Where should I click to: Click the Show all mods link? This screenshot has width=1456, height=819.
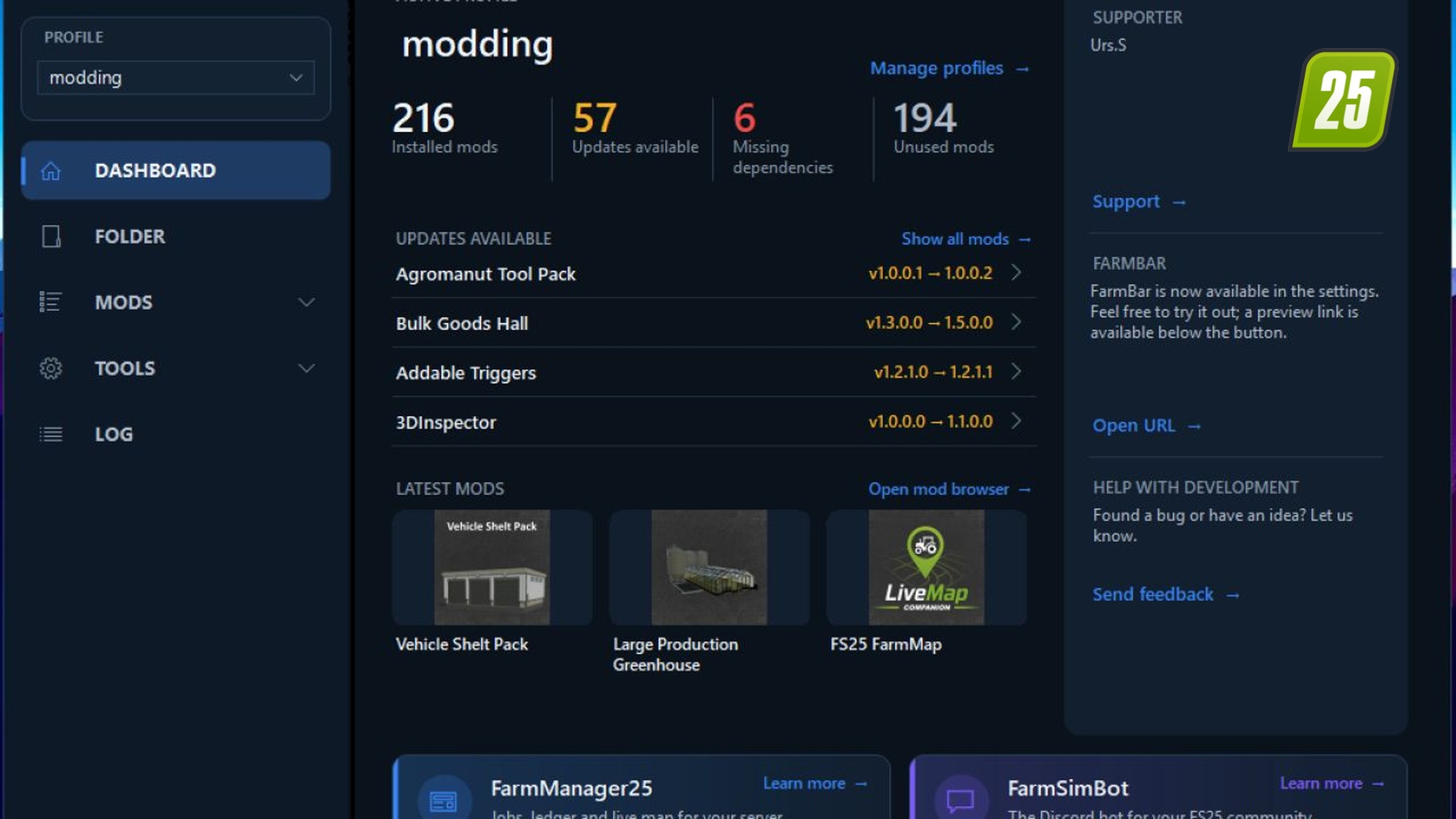tap(966, 239)
